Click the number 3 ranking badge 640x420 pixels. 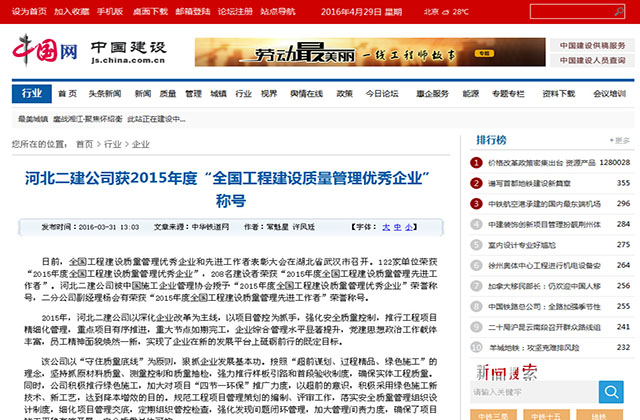476,204
